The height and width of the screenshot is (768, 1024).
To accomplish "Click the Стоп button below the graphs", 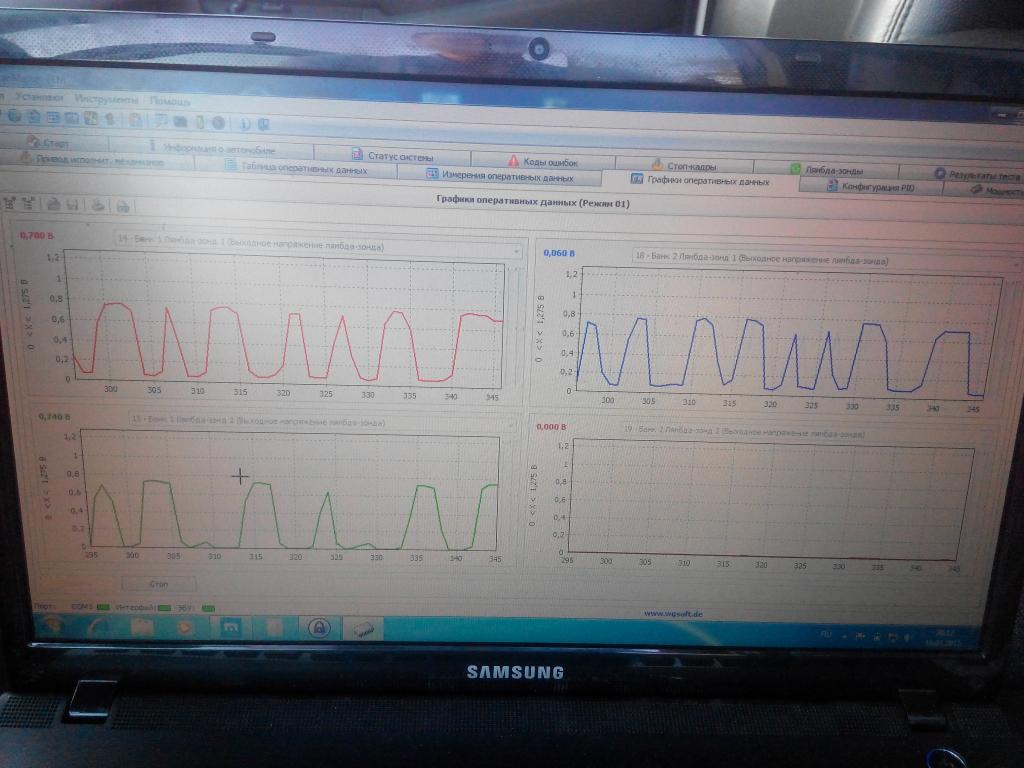I will [159, 583].
